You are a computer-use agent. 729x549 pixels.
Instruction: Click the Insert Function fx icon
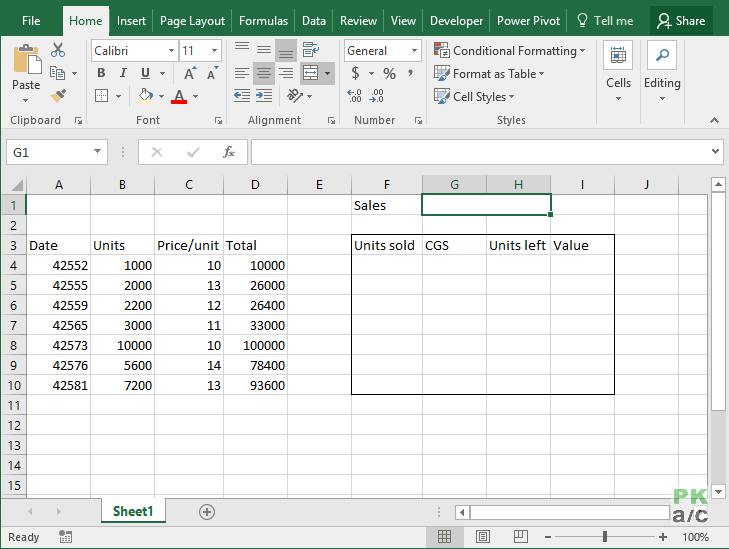point(229,152)
